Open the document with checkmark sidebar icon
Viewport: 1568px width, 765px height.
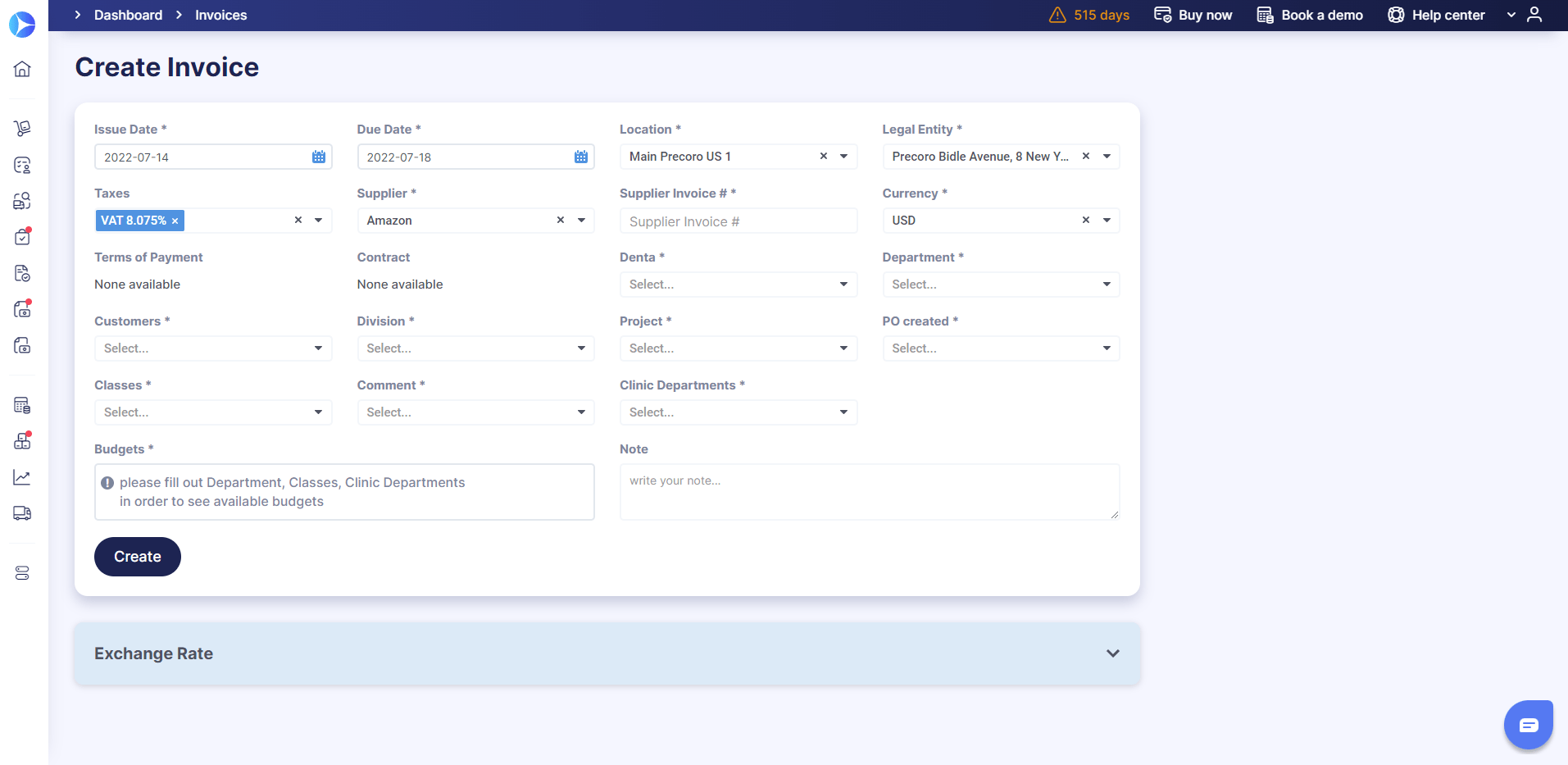click(22, 273)
